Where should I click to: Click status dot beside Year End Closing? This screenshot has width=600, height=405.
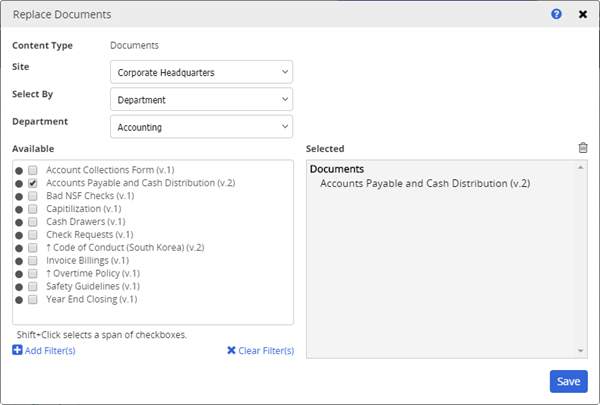(19, 300)
